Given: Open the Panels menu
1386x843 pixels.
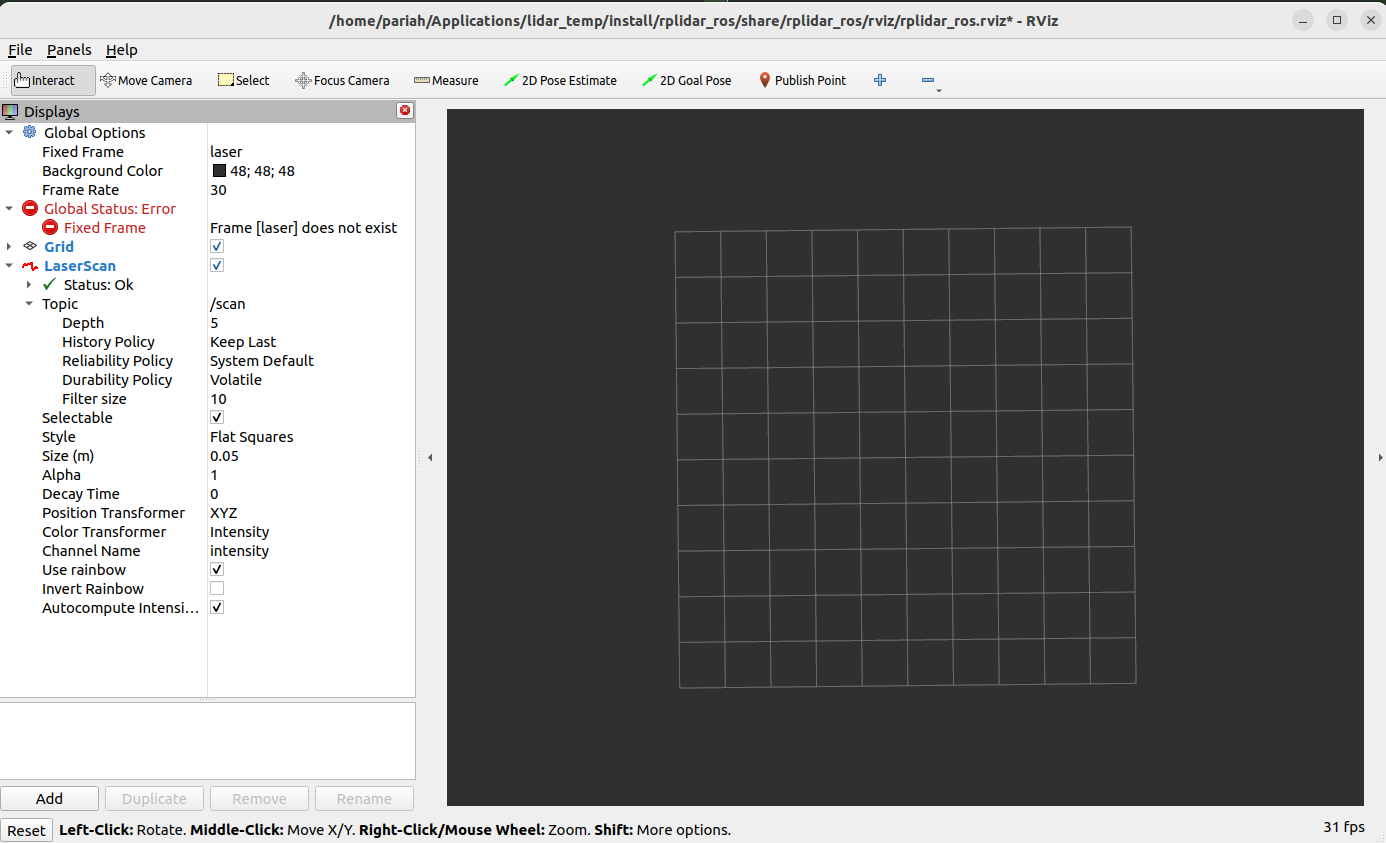Looking at the screenshot, I should click(69, 49).
